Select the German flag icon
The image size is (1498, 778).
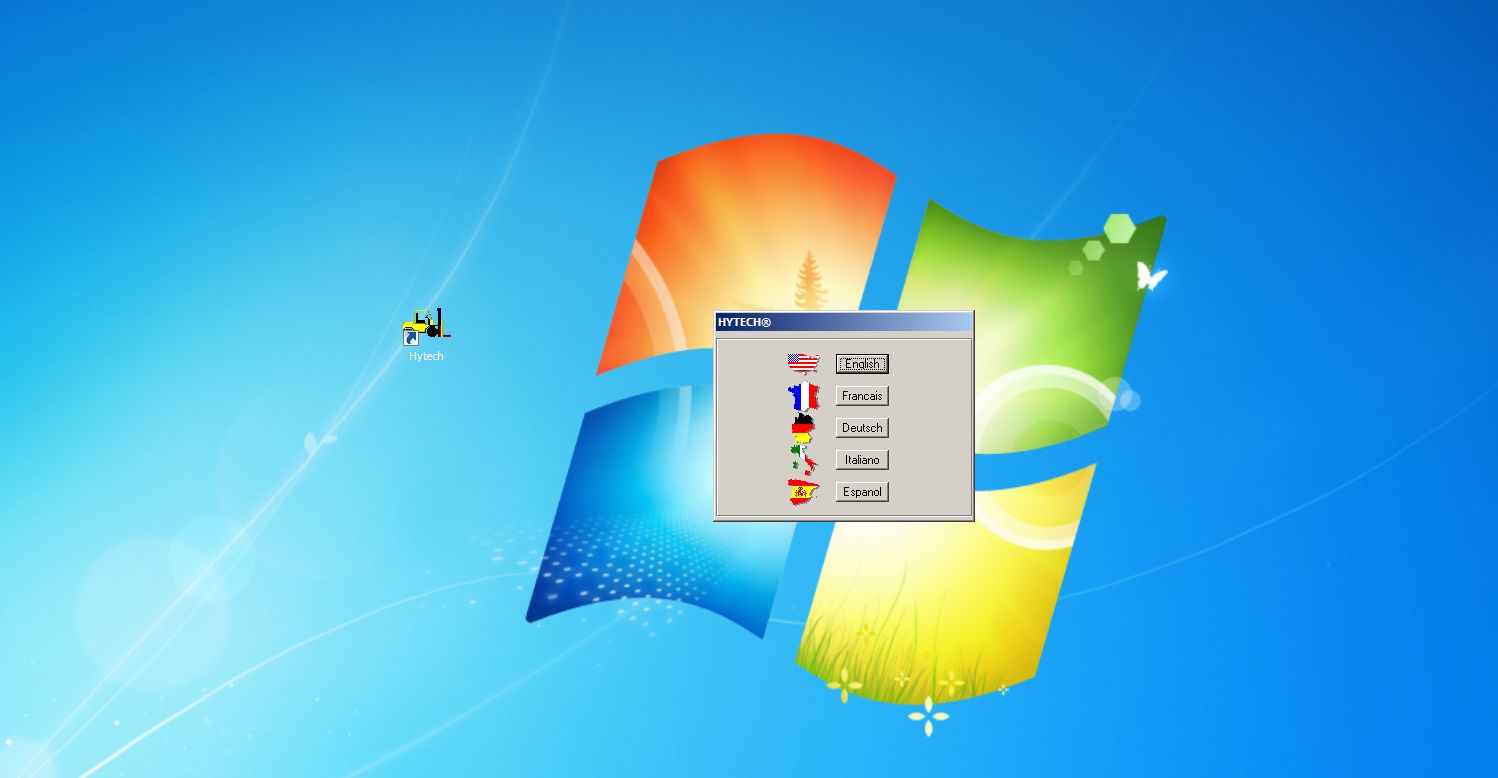pos(802,428)
